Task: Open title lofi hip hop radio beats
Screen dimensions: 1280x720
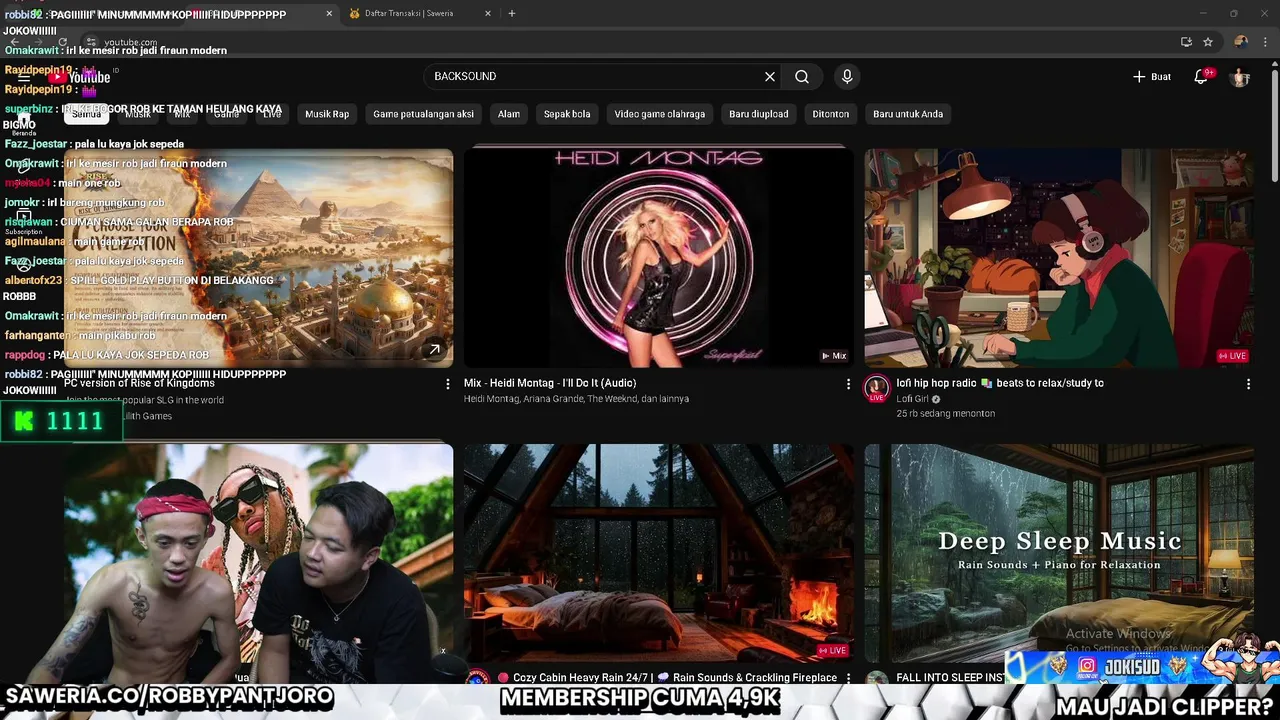Action: 1000,383
